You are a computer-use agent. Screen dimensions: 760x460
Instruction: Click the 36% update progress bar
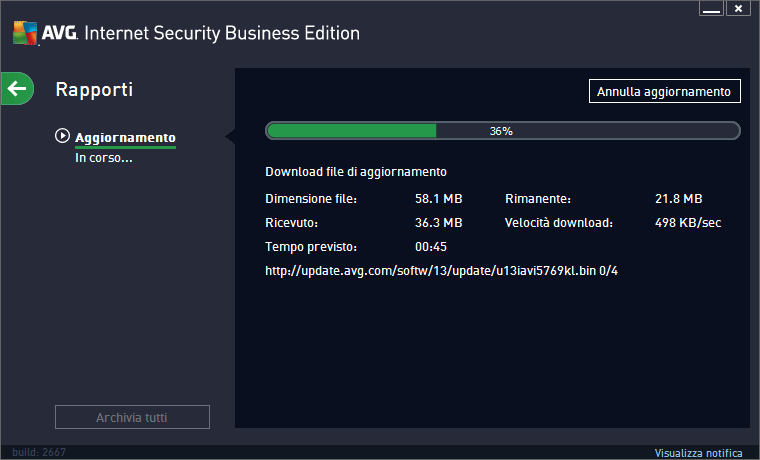coord(503,131)
